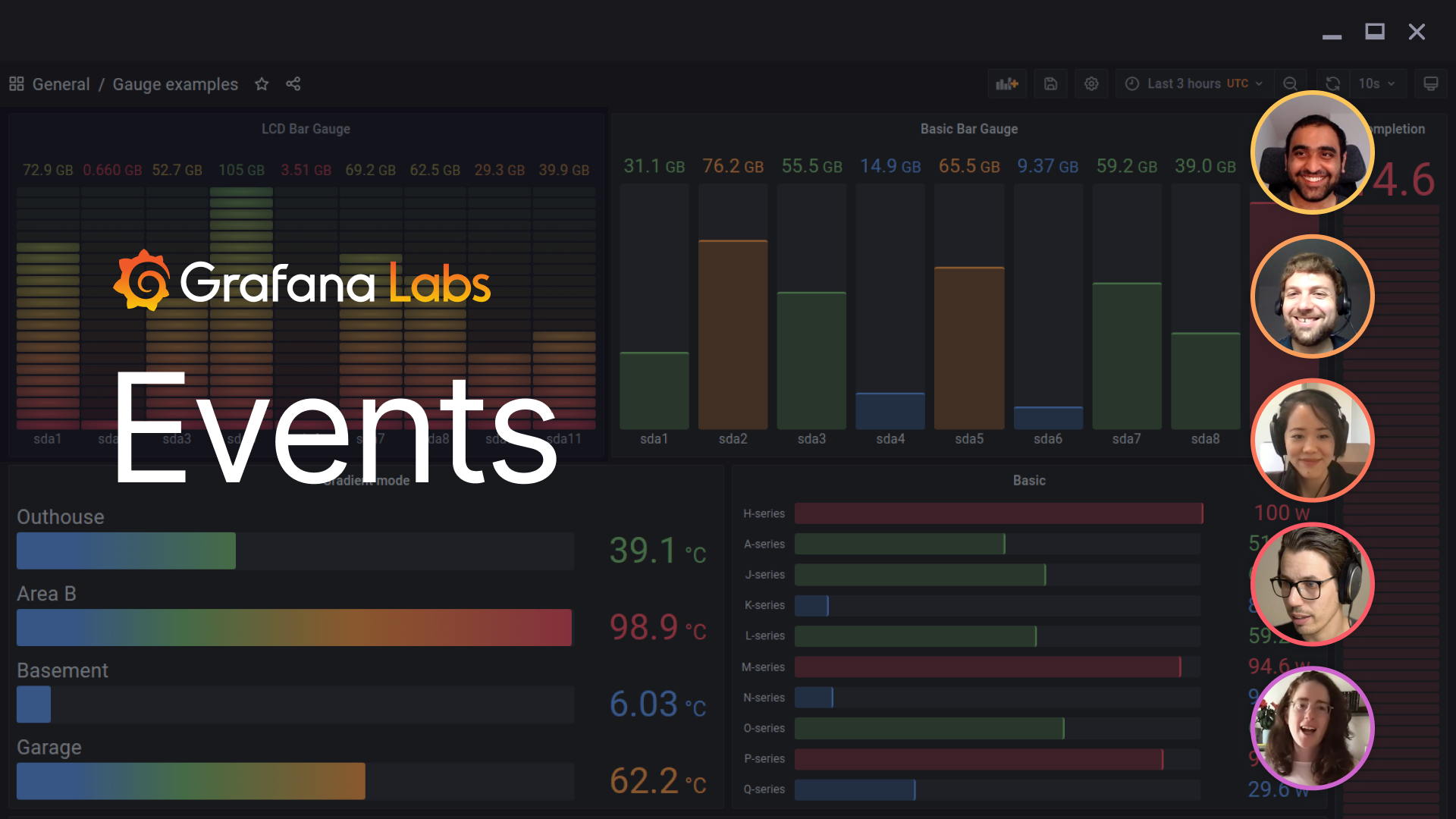
Task: Open dashboard settings gear icon
Action: point(1091,84)
